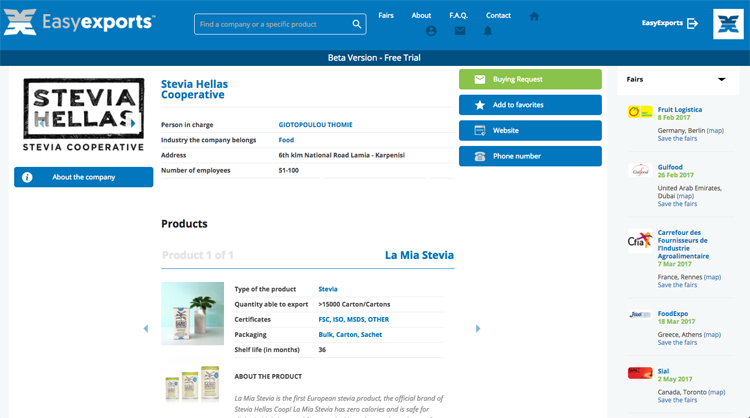Open the Fairs menu item

pyautogui.click(x=386, y=15)
